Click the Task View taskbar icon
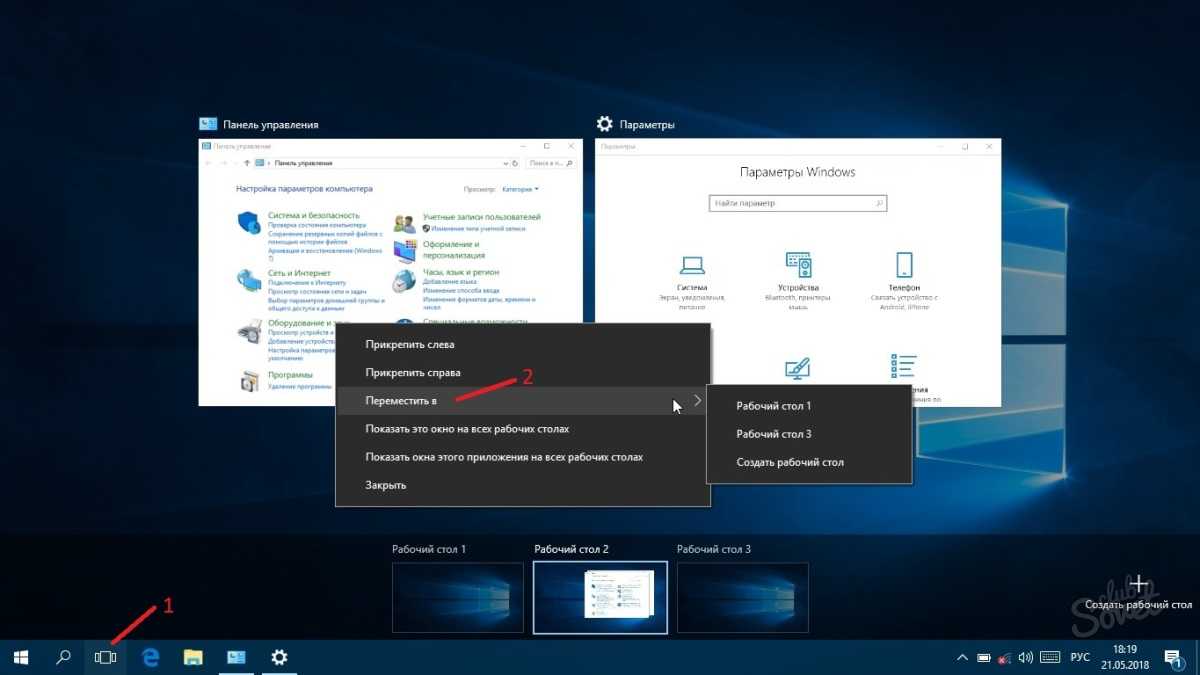1200x675 pixels. (x=106, y=657)
